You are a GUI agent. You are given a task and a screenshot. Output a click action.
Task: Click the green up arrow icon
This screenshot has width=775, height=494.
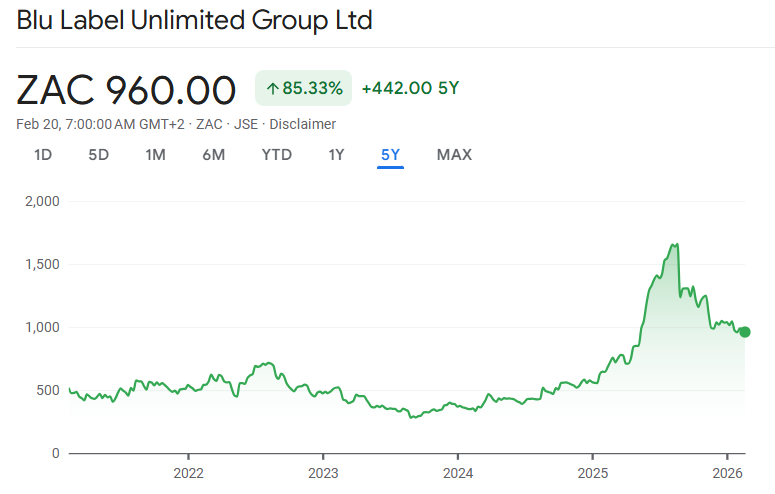point(272,89)
